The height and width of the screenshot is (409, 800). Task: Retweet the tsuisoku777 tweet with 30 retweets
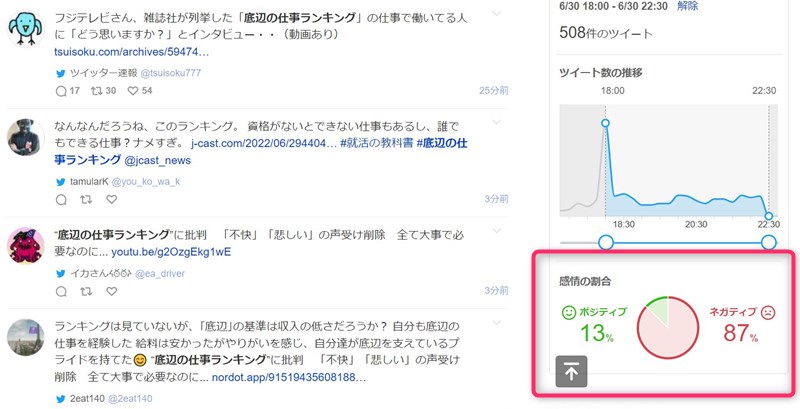97,91
